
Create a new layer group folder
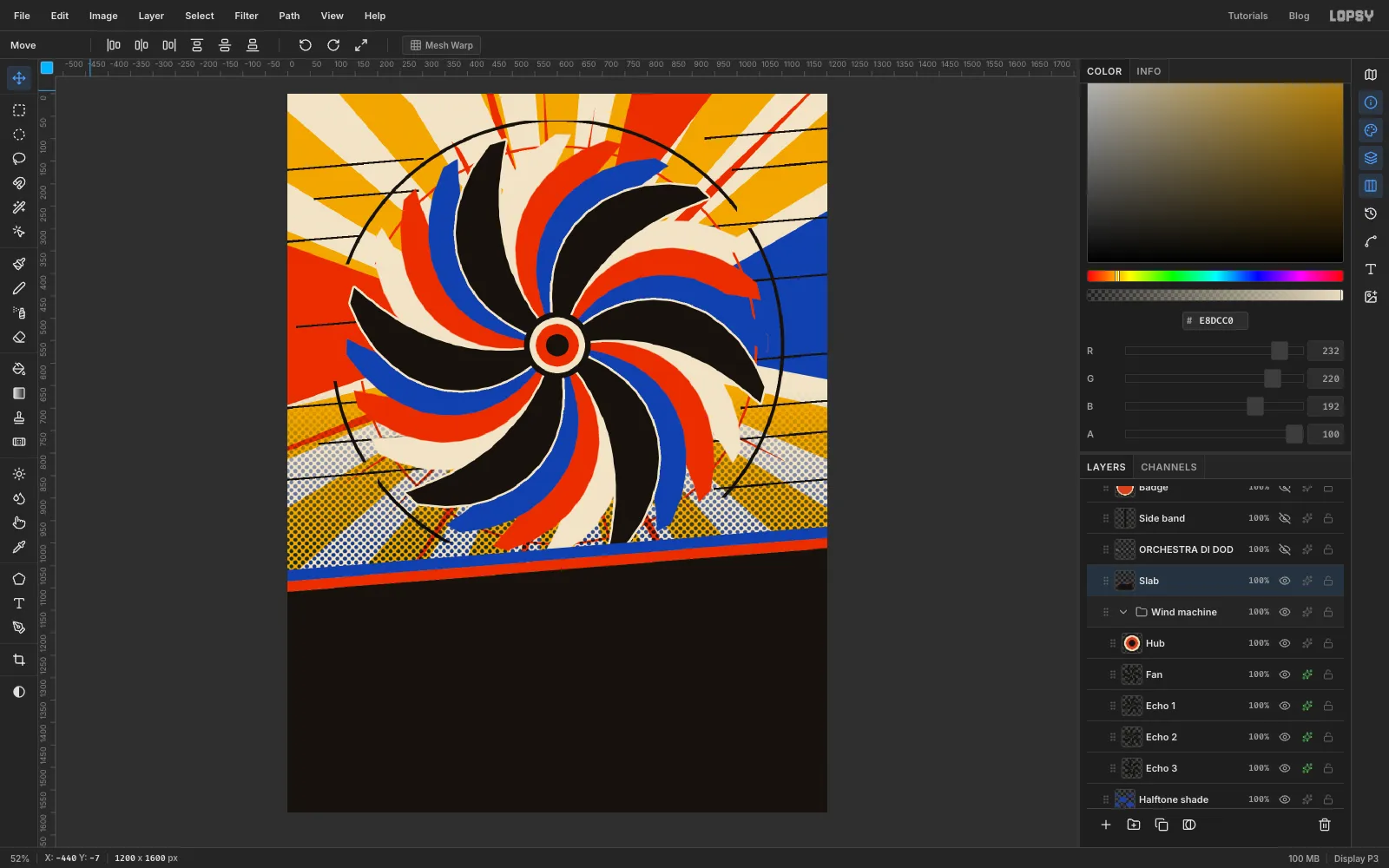pos(1134,825)
